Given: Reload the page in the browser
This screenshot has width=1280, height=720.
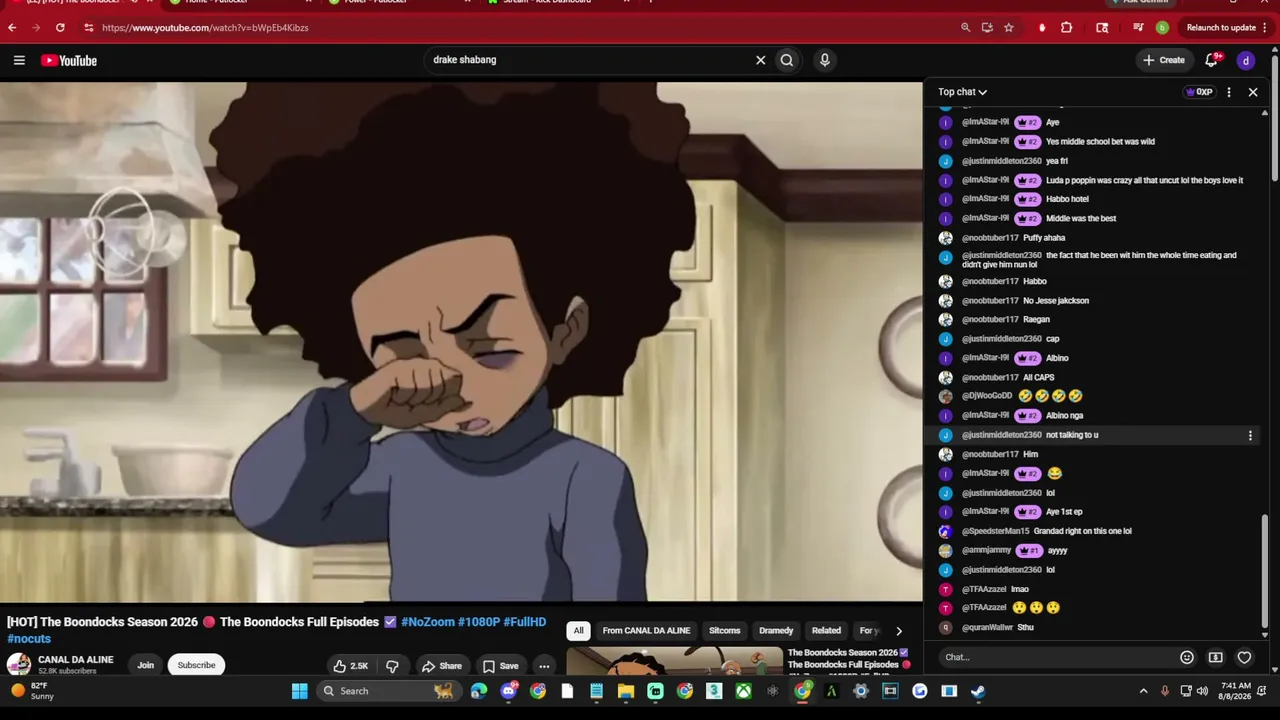Looking at the screenshot, I should (60, 28).
